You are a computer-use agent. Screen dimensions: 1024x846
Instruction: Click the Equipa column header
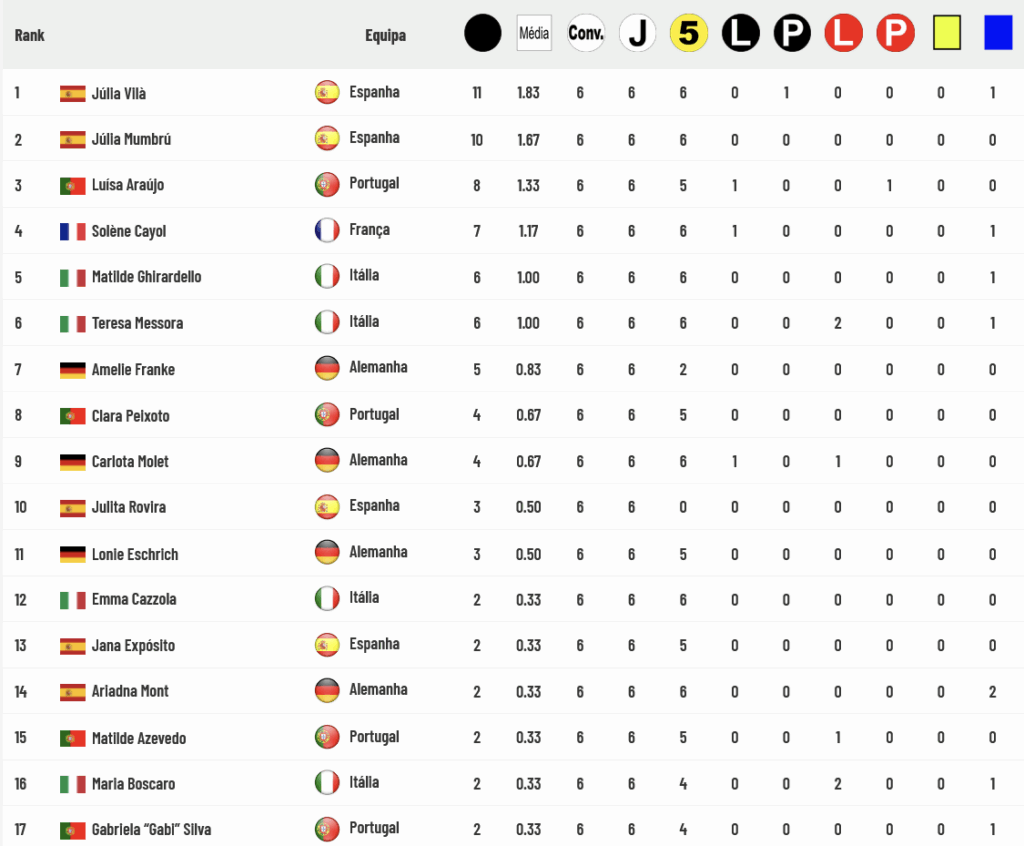click(385, 35)
